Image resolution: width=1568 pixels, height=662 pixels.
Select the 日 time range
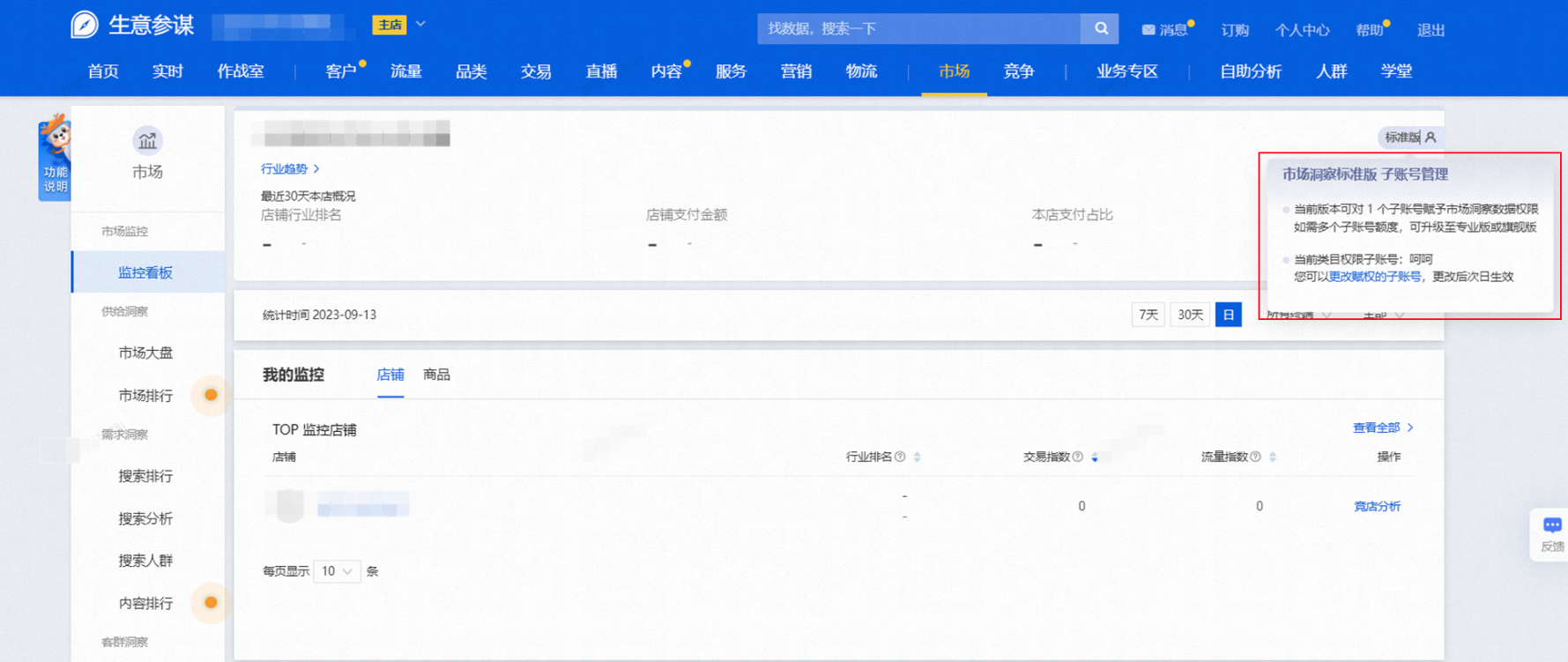coord(1228,315)
